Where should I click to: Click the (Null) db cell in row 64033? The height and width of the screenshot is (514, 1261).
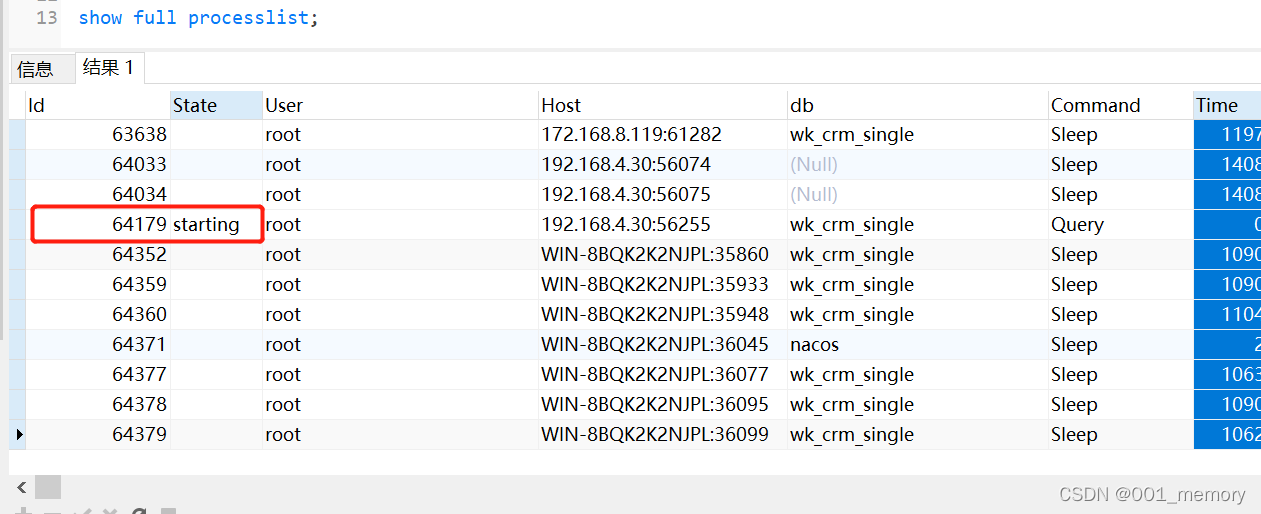click(x=918, y=164)
